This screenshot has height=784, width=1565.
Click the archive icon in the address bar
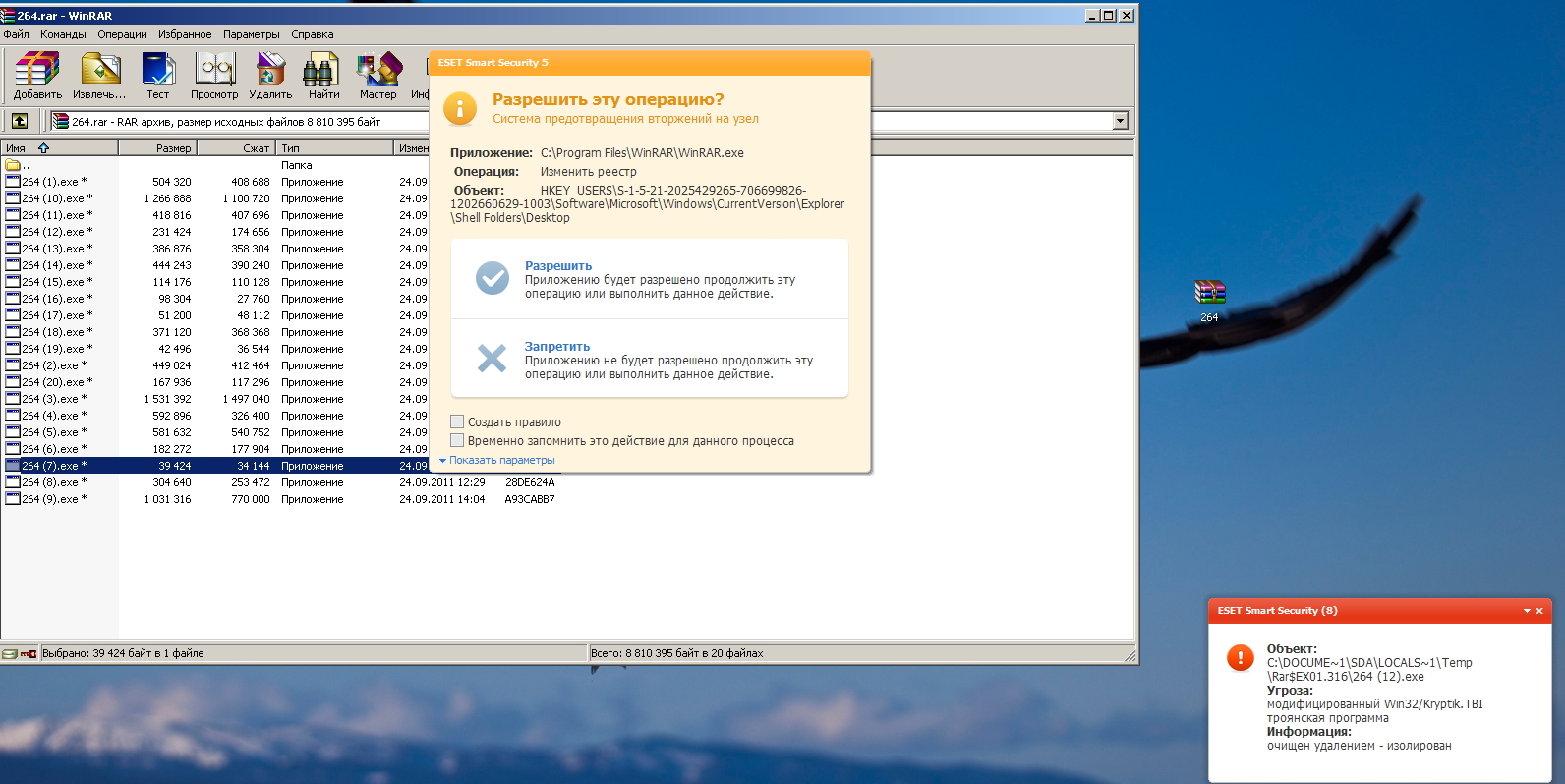(60, 121)
